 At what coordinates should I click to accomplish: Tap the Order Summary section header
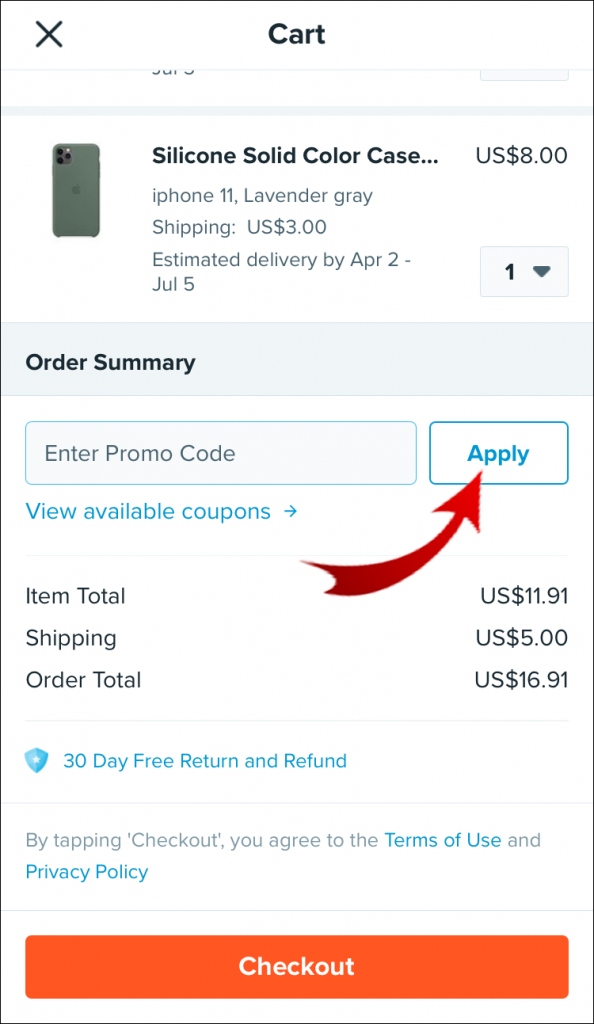(110, 362)
